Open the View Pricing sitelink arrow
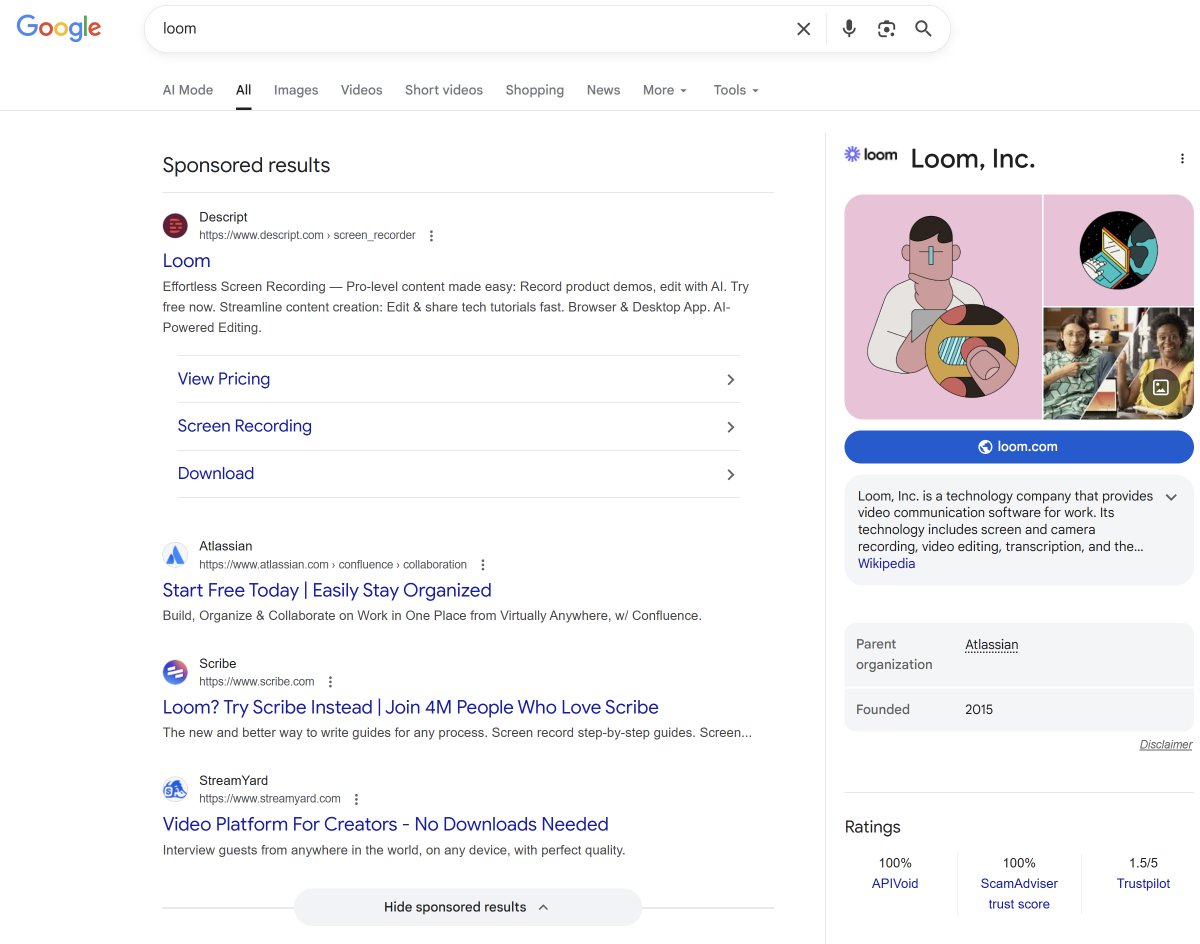Viewport: 1200px width, 944px height. coord(731,380)
